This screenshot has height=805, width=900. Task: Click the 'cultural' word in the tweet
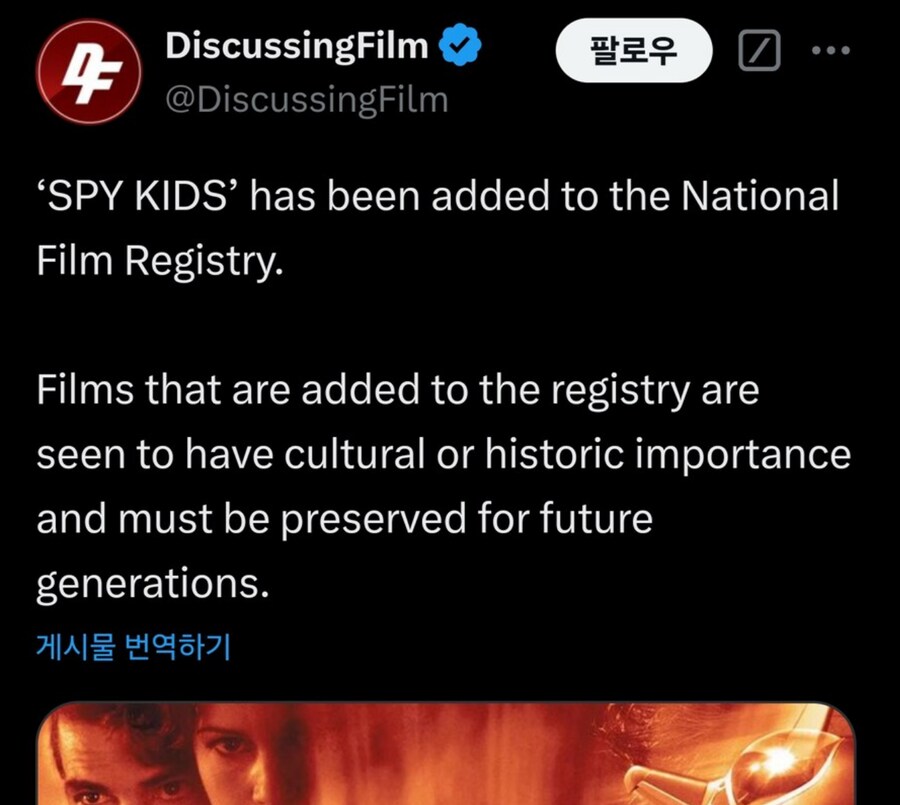355,454
